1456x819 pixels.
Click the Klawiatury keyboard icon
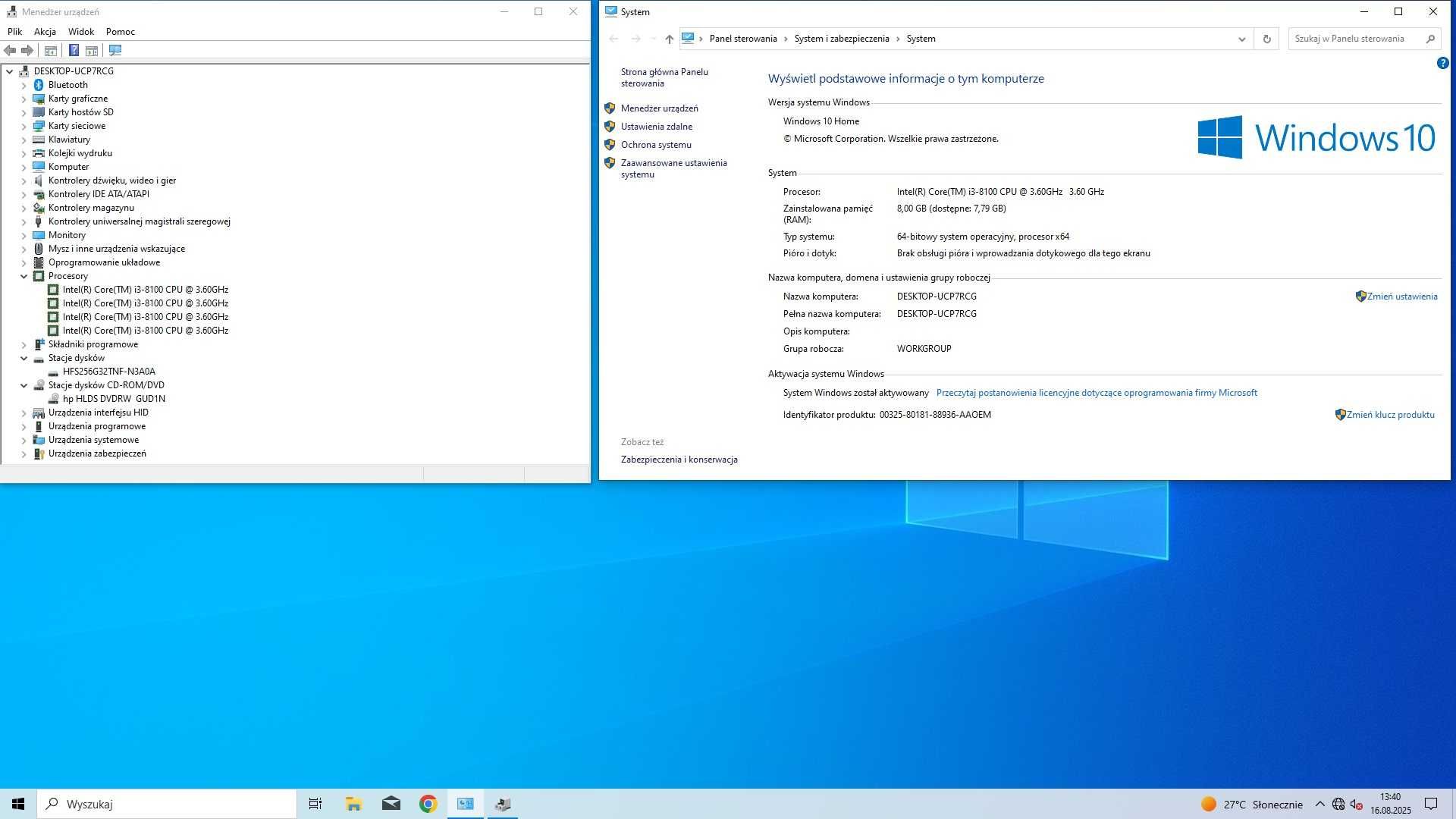pyautogui.click(x=39, y=140)
